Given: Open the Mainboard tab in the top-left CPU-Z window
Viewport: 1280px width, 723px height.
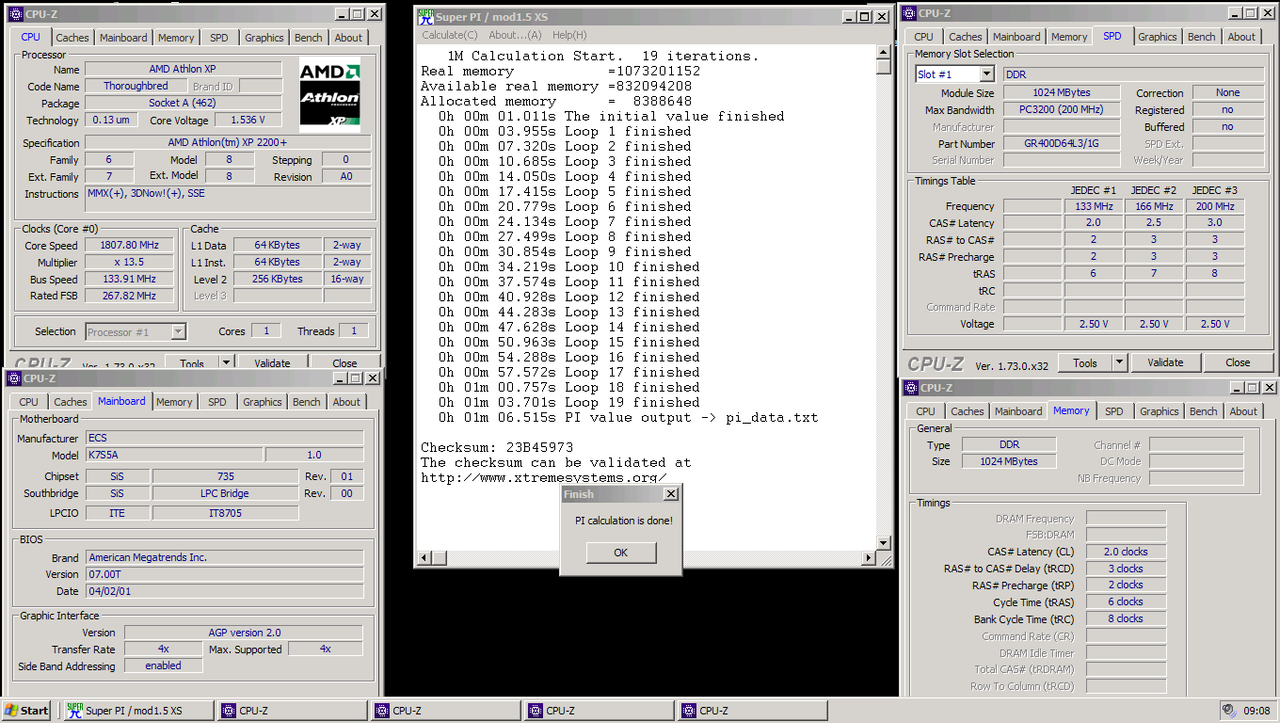Looking at the screenshot, I should tap(123, 38).
